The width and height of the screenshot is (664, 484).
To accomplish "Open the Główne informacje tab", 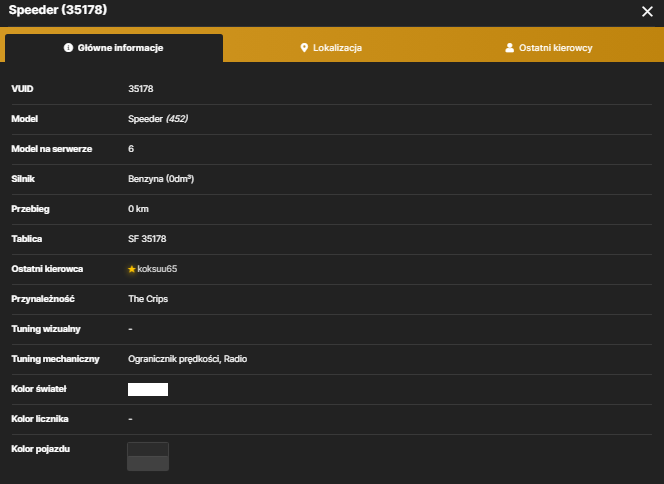I will pos(114,48).
